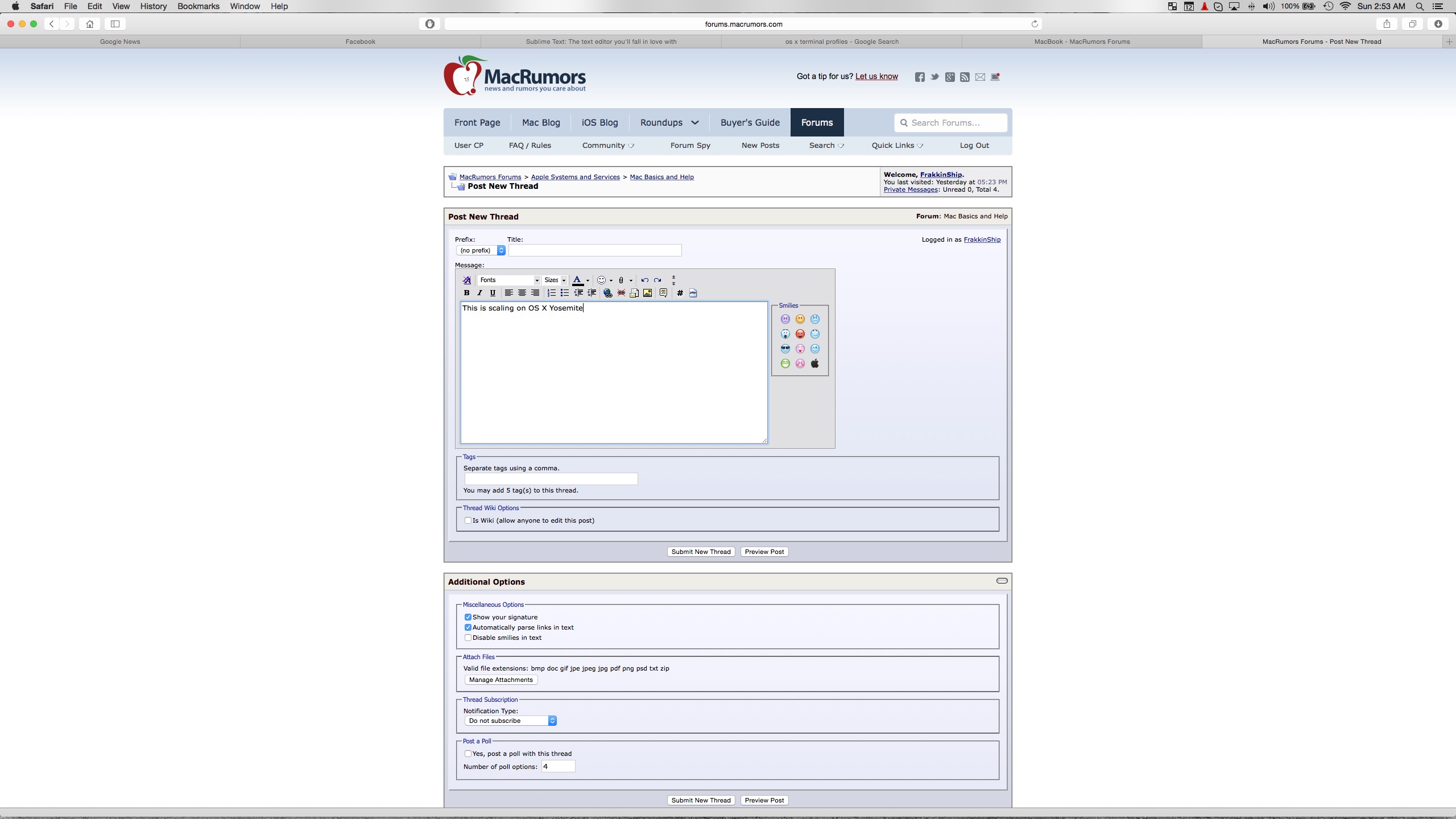Check Yes, post a poll with this thread
1456x819 pixels.
(x=468, y=754)
